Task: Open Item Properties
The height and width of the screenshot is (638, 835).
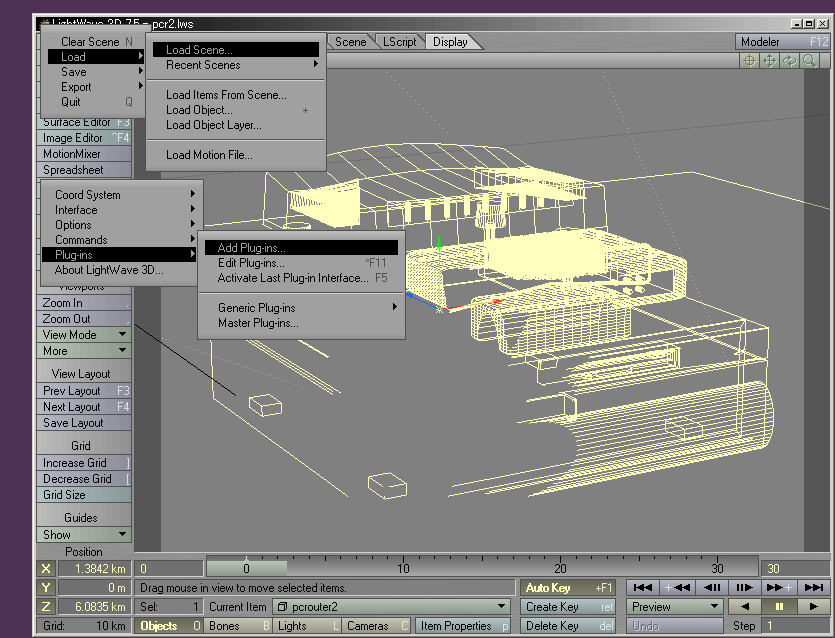Action: [x=461, y=625]
